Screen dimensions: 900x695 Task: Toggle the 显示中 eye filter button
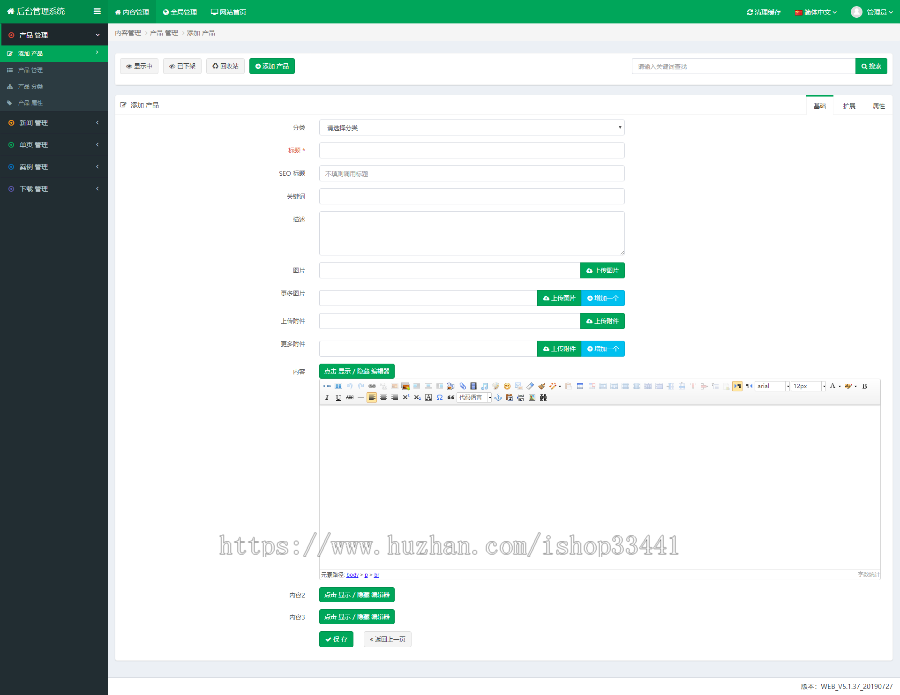click(139, 66)
